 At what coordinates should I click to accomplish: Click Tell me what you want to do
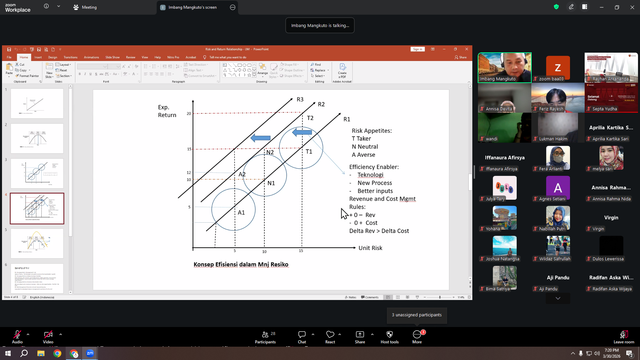click(x=225, y=57)
